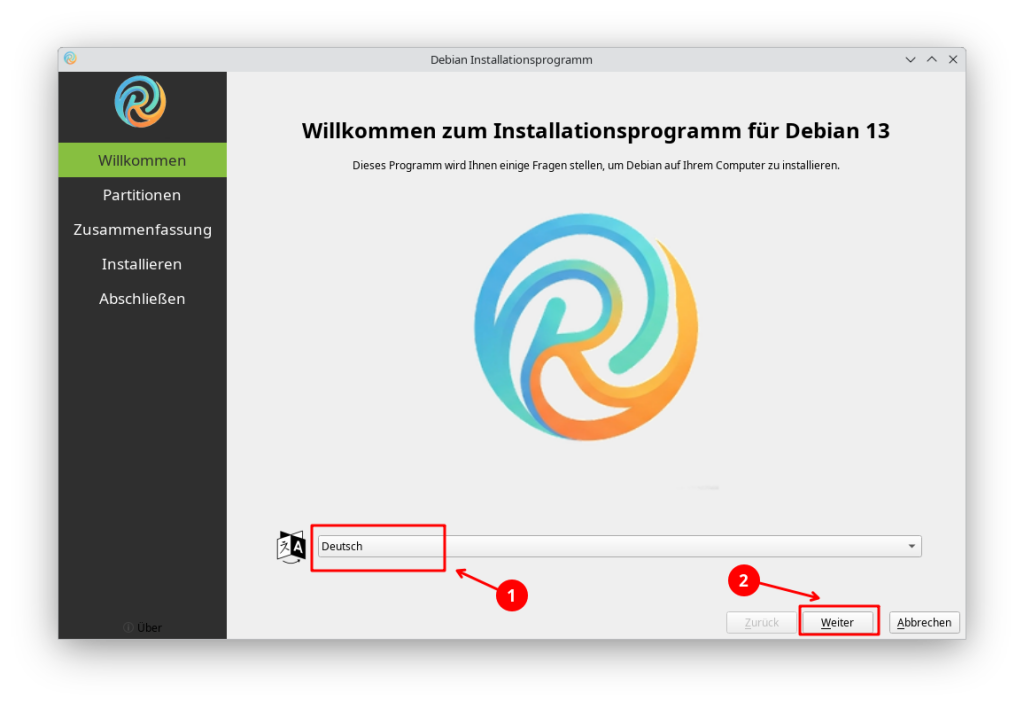Click the text 'Dieses Programm wird Ihnen einige Fragen stellen'

click(x=478, y=165)
